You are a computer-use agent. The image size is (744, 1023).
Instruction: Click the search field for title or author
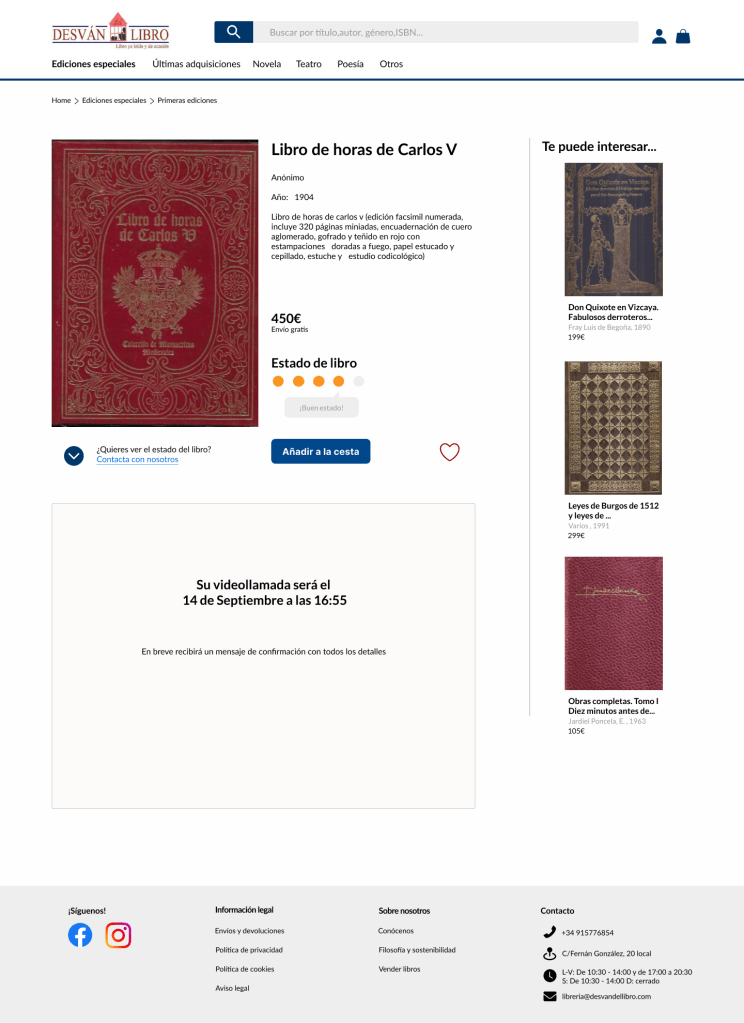[x=446, y=32]
